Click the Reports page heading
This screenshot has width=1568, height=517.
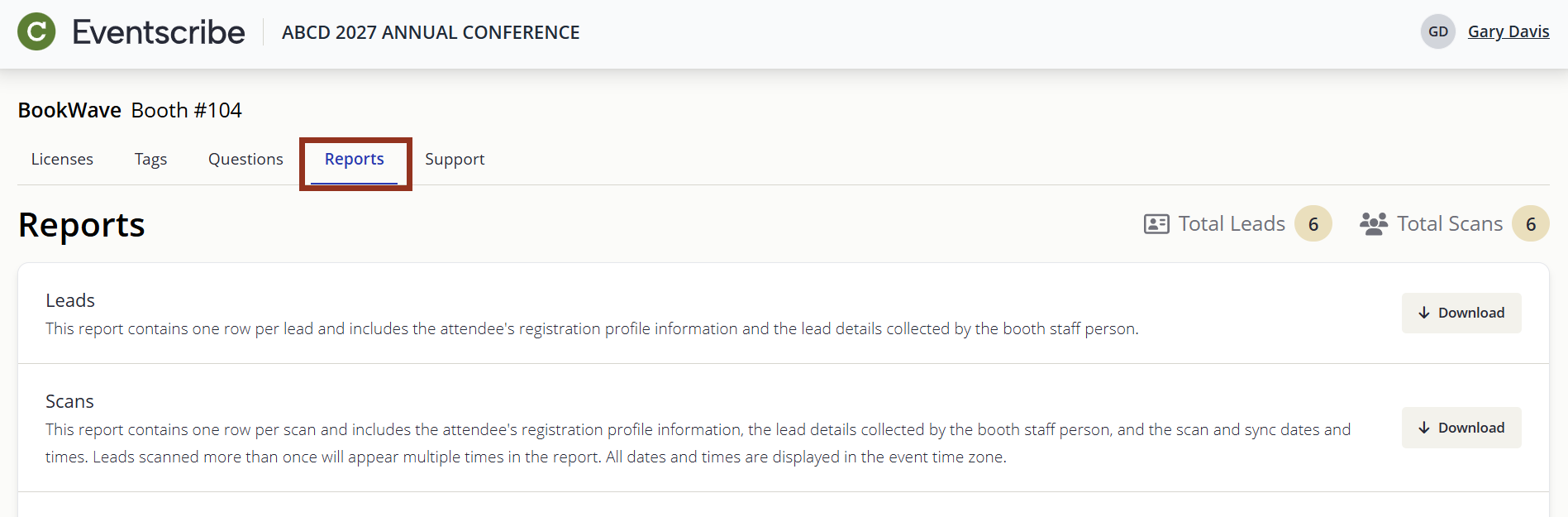(82, 224)
